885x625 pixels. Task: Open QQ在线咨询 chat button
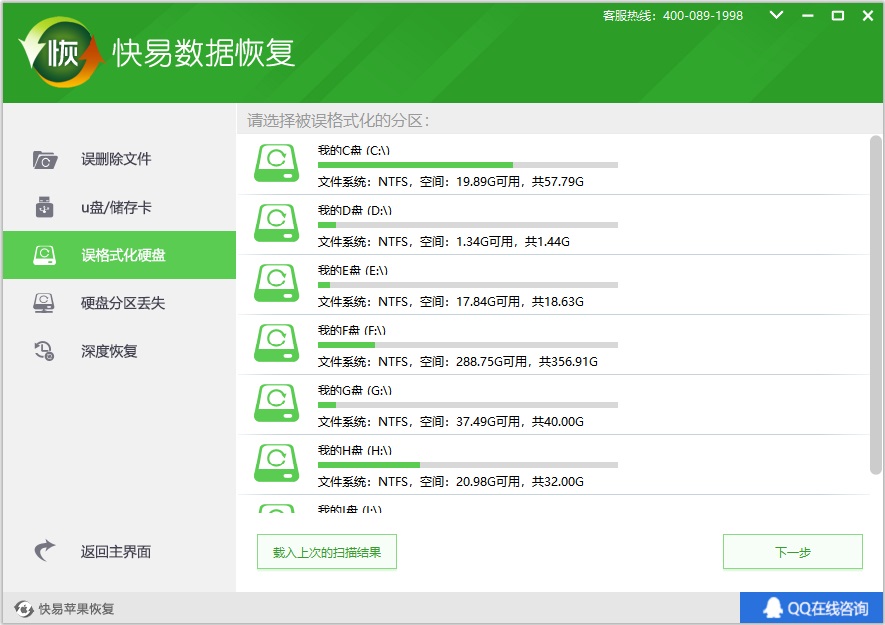pyautogui.click(x=812, y=608)
